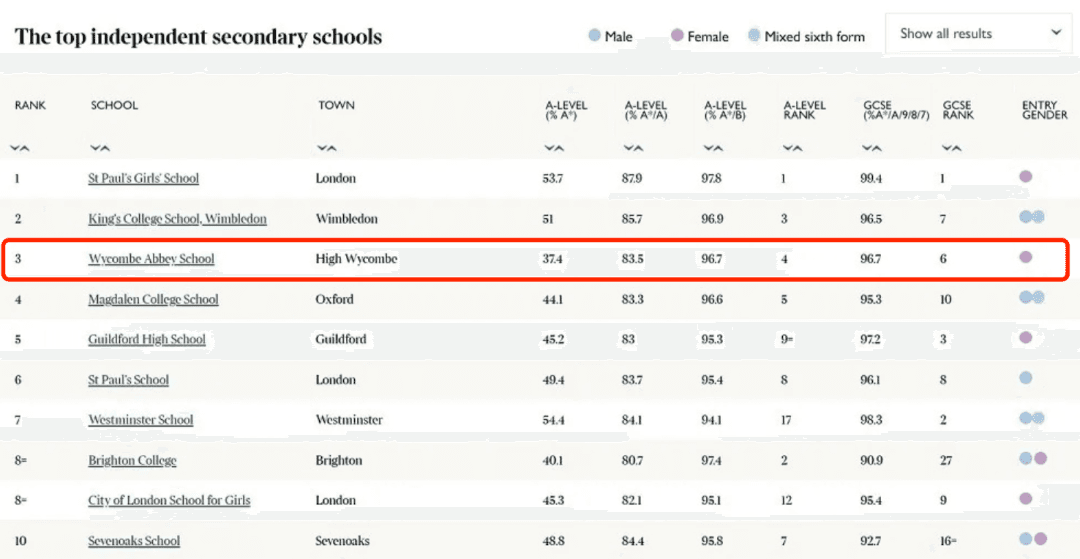The image size is (1080, 559).
Task: Click the Male legend dot
Action: [594, 35]
